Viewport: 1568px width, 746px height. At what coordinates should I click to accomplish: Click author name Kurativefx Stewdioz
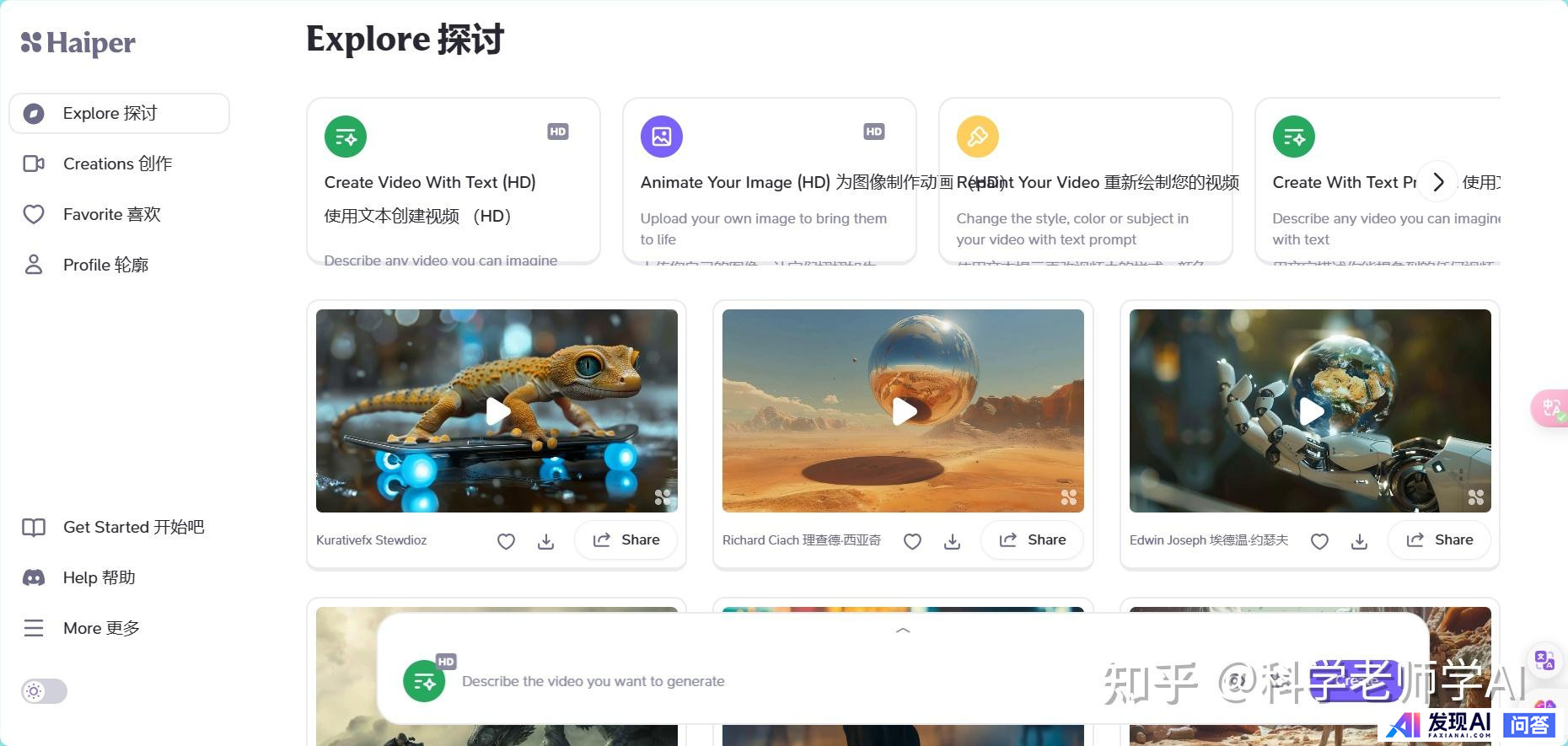372,540
